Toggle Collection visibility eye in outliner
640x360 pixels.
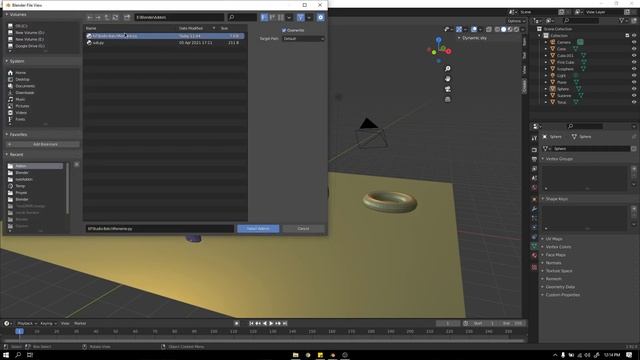634,36
